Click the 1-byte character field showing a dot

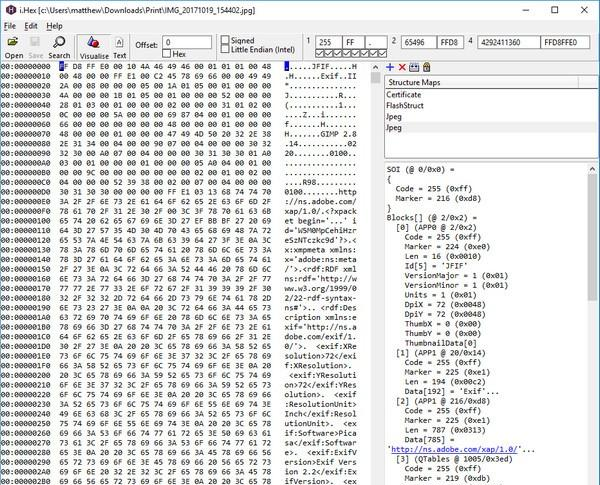(x=376, y=42)
